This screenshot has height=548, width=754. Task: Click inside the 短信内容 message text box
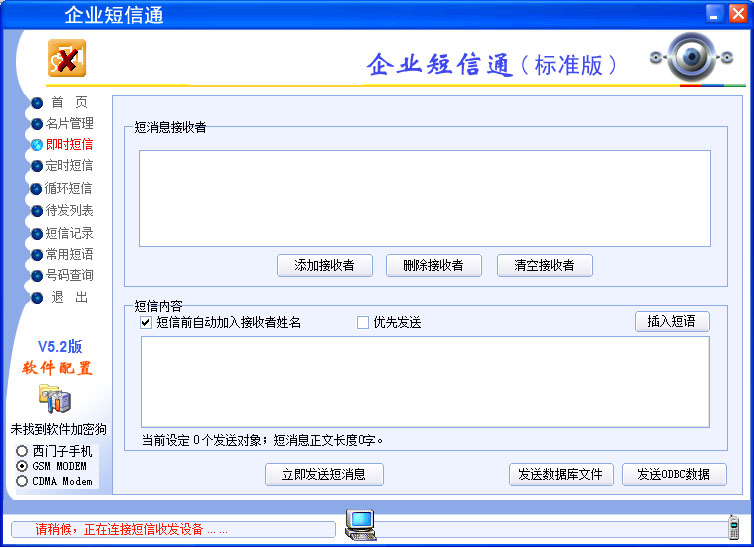[425, 381]
